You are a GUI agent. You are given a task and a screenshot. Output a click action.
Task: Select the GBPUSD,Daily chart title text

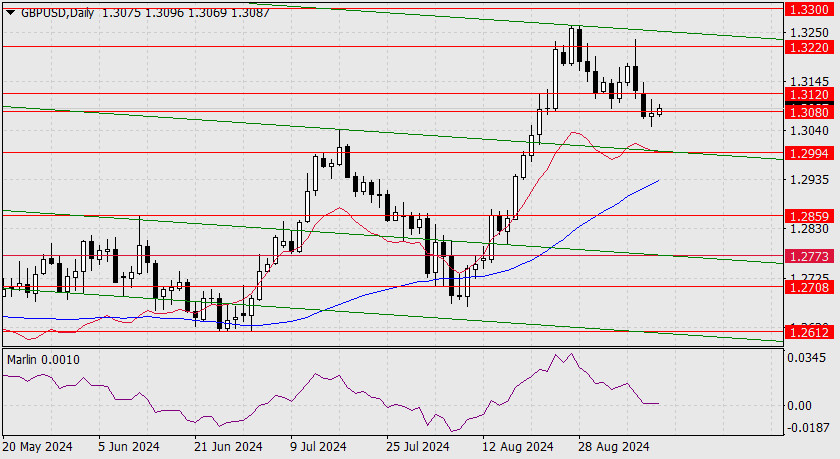click(x=57, y=12)
